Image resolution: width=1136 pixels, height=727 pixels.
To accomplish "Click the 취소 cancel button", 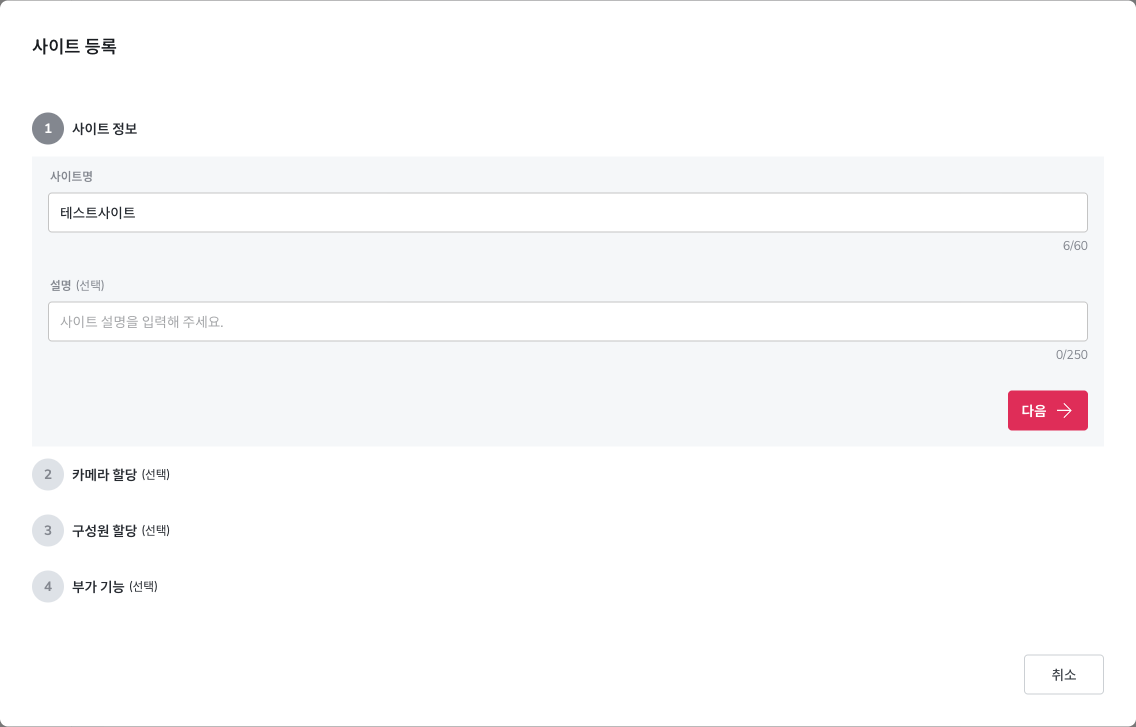I will (1064, 674).
